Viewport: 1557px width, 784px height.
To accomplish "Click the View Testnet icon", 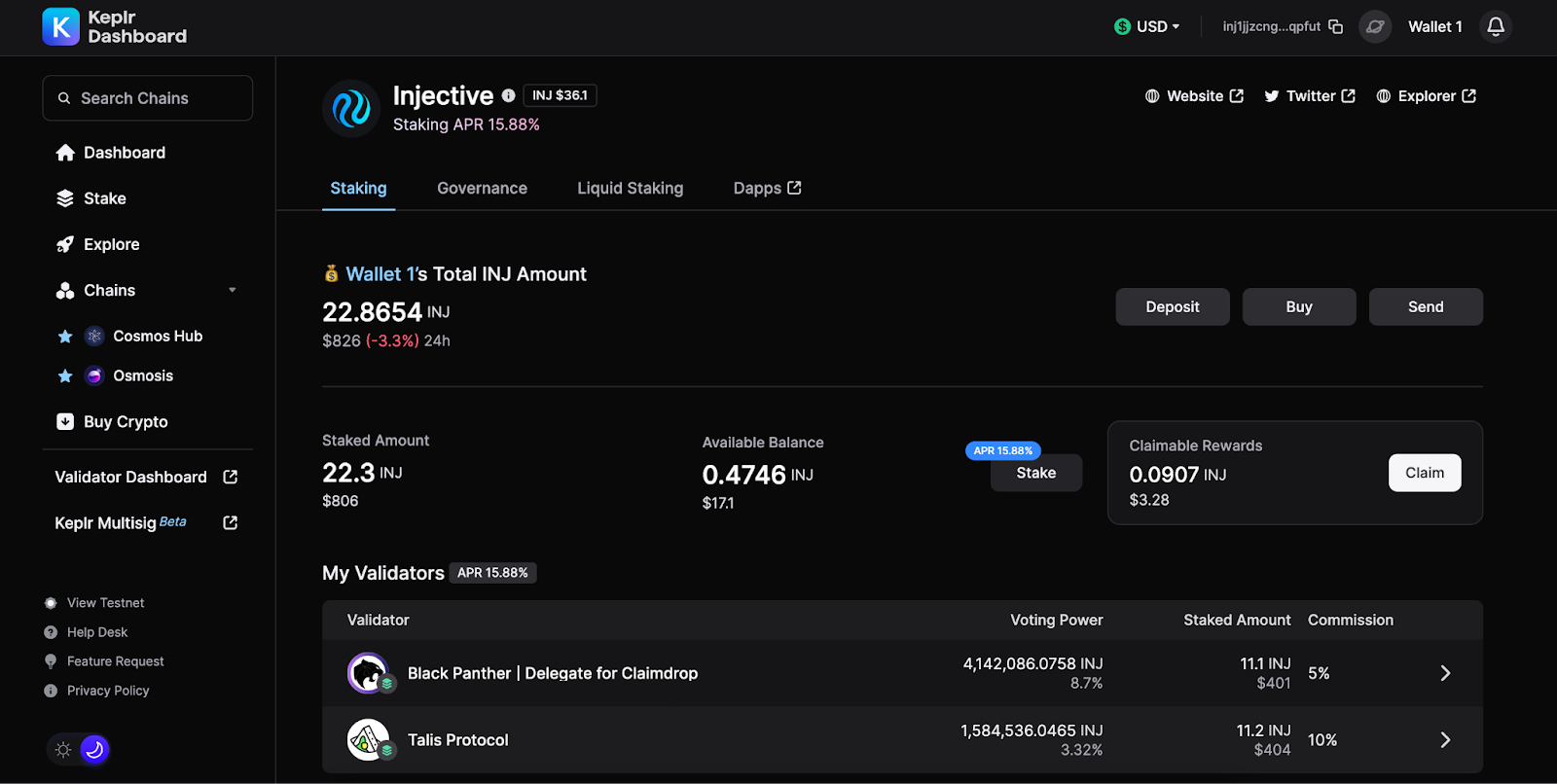I will pos(51,603).
